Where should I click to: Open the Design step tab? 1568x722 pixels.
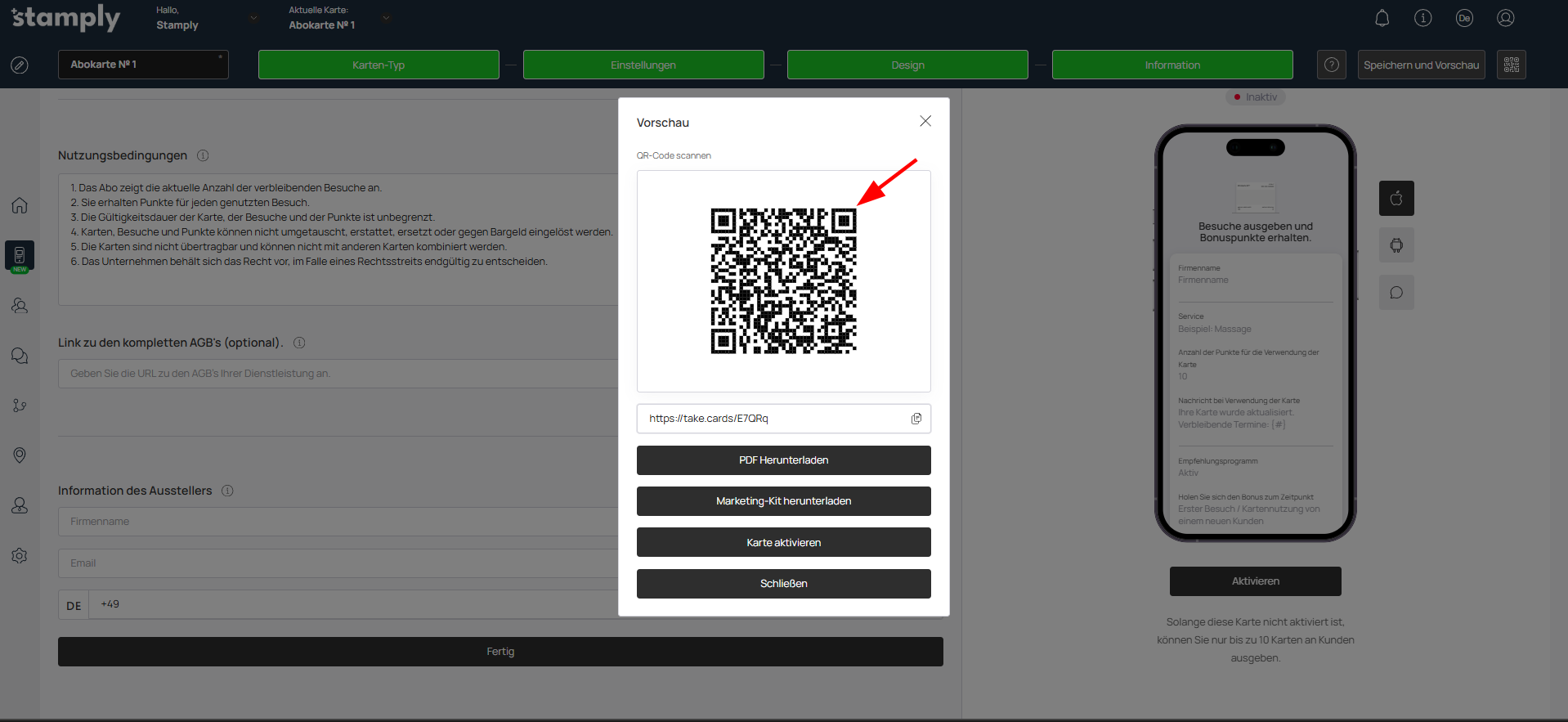coord(907,65)
